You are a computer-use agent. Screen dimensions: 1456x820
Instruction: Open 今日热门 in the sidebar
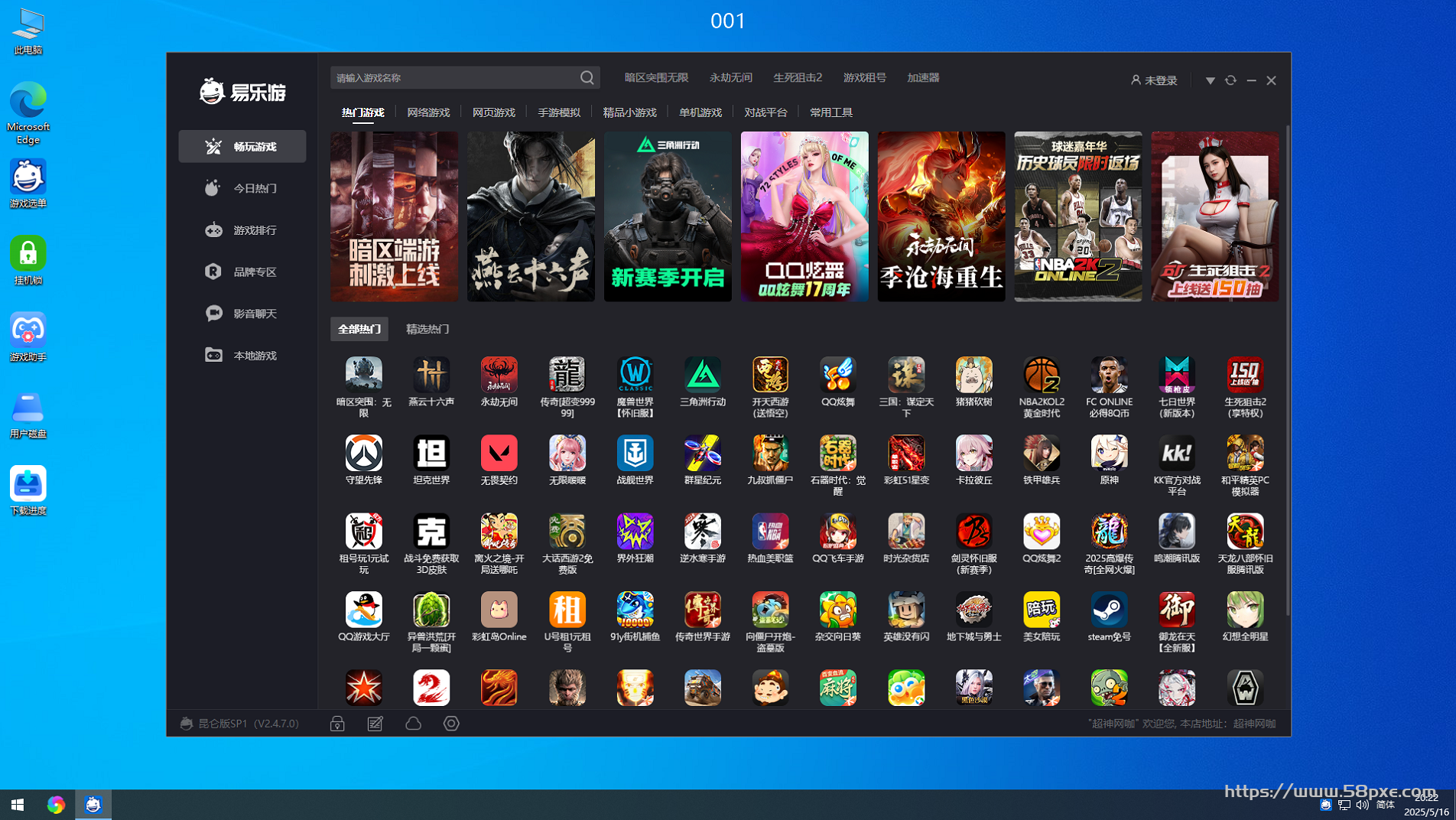[x=242, y=188]
